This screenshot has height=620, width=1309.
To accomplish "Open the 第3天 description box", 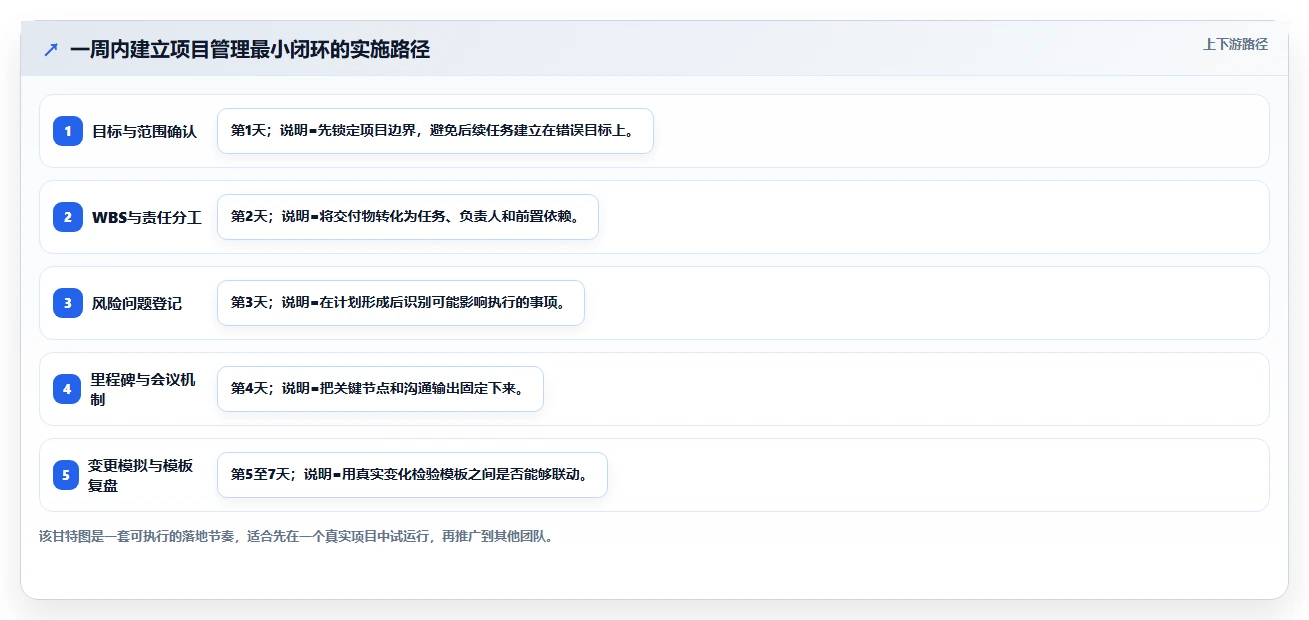I will [401, 303].
